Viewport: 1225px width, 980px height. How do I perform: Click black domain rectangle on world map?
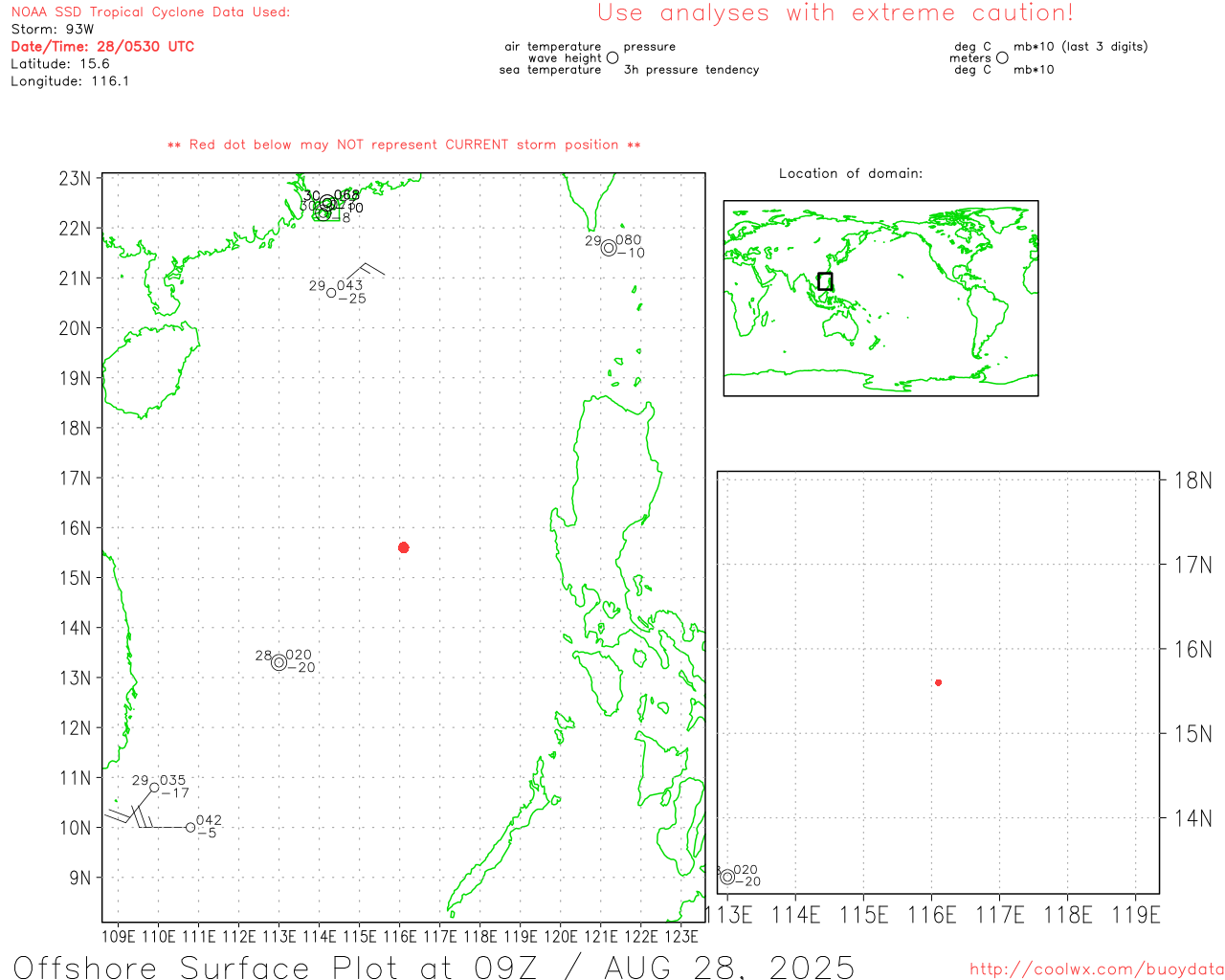coord(825,281)
